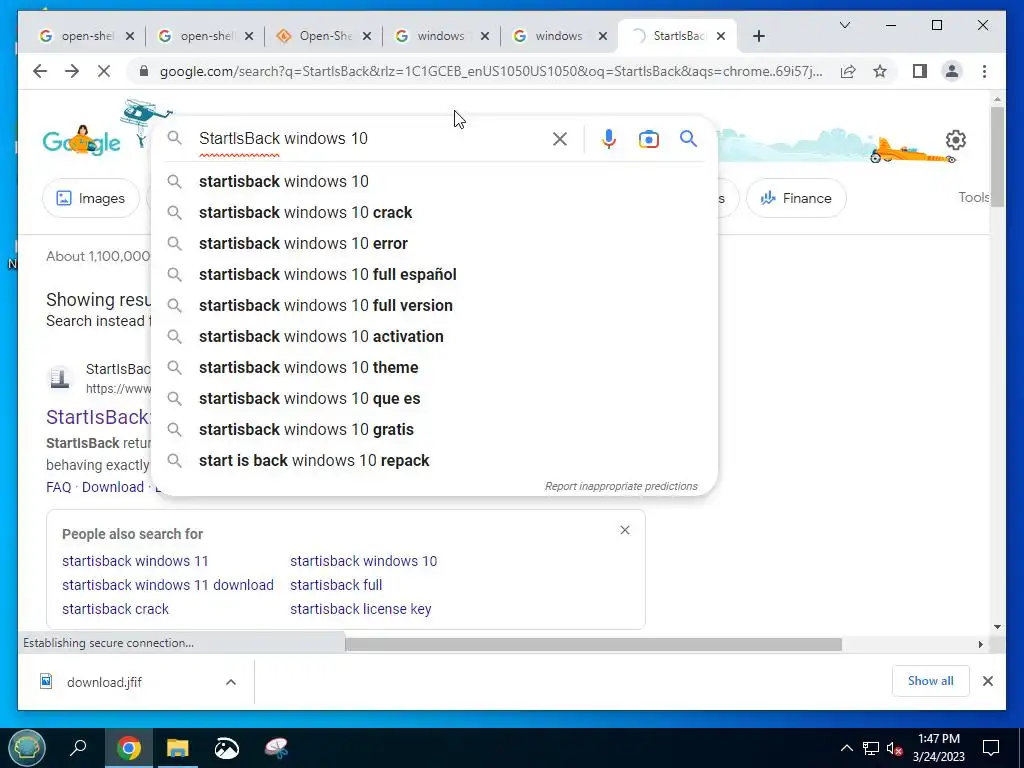Open the FAQ sitelink
The image size is (1024, 768).
(x=58, y=487)
